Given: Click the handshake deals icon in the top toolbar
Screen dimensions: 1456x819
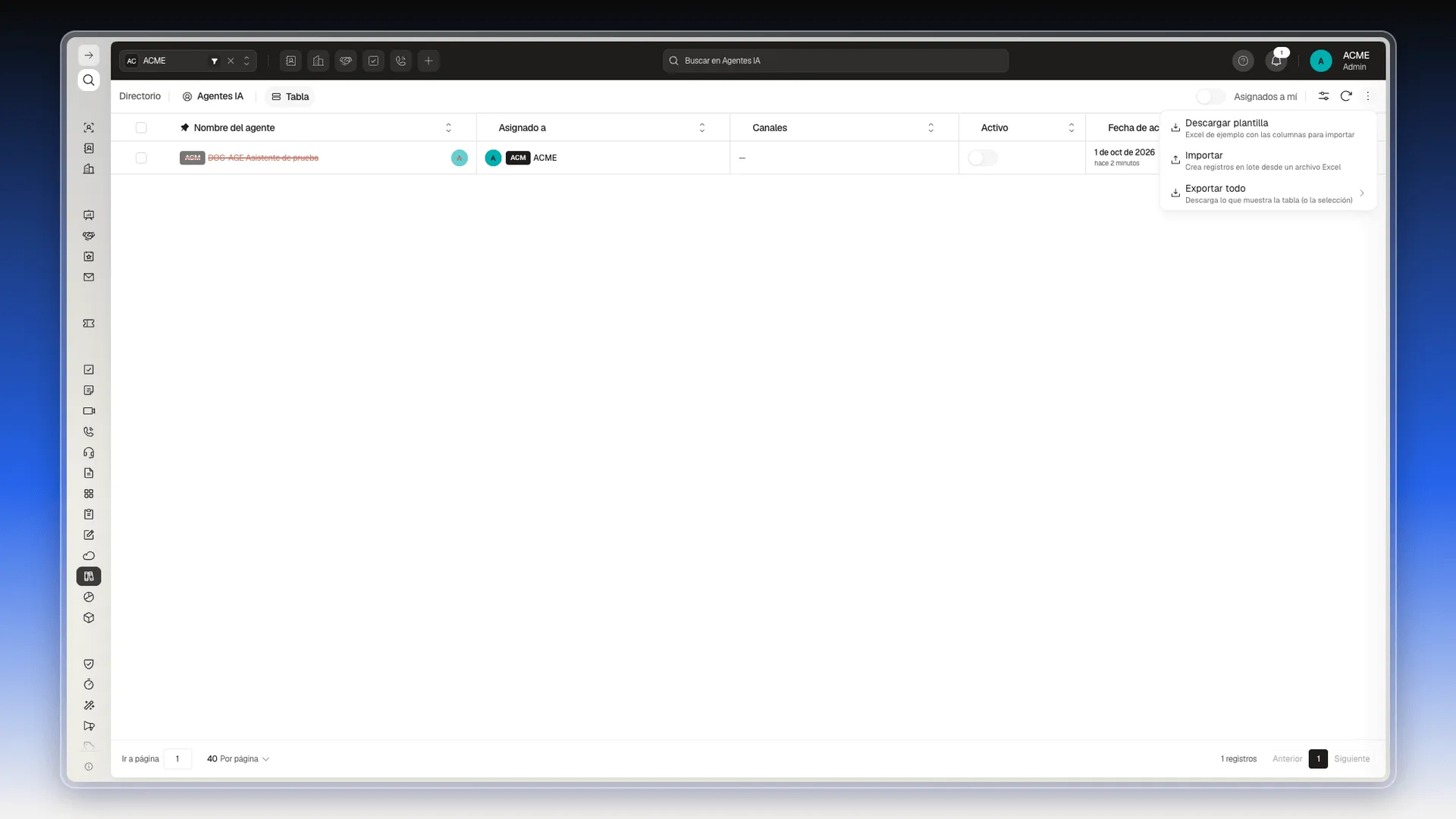Looking at the screenshot, I should pos(346,61).
